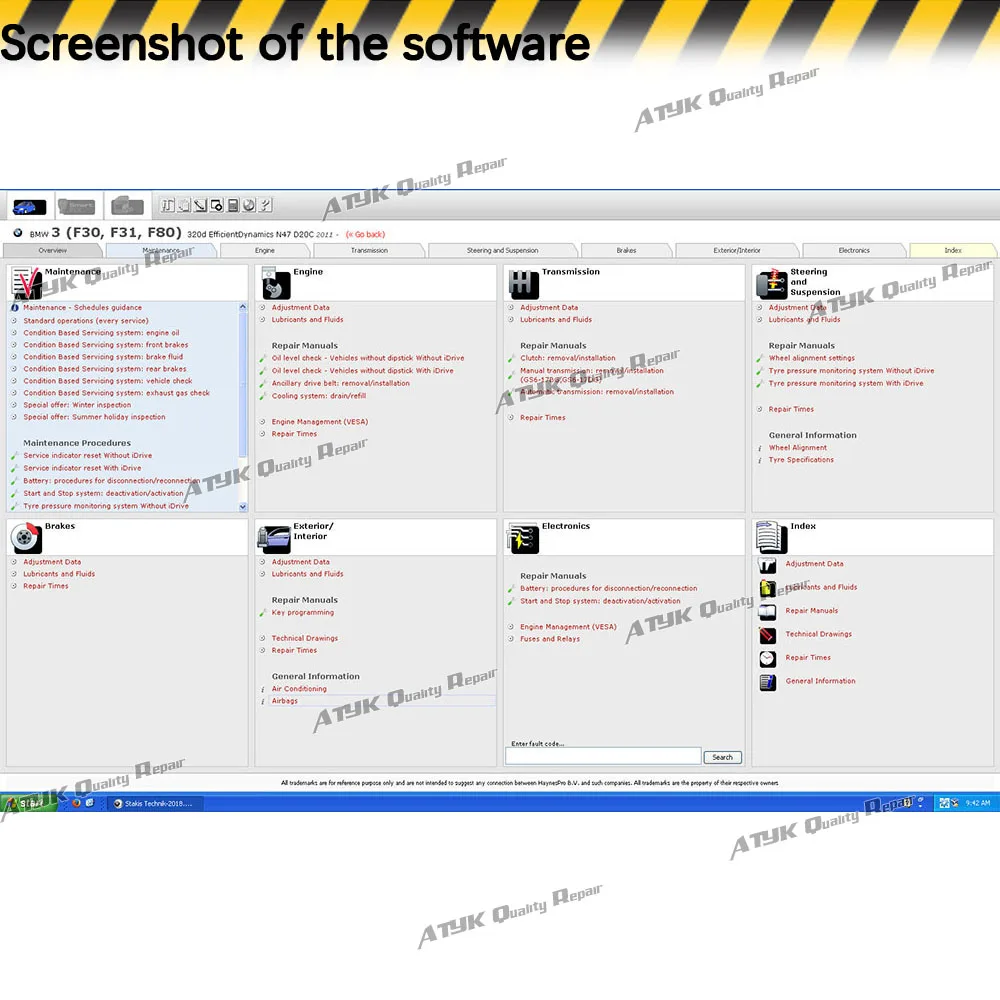Open Key programming link
The width and height of the screenshot is (1000, 1000).
303,613
